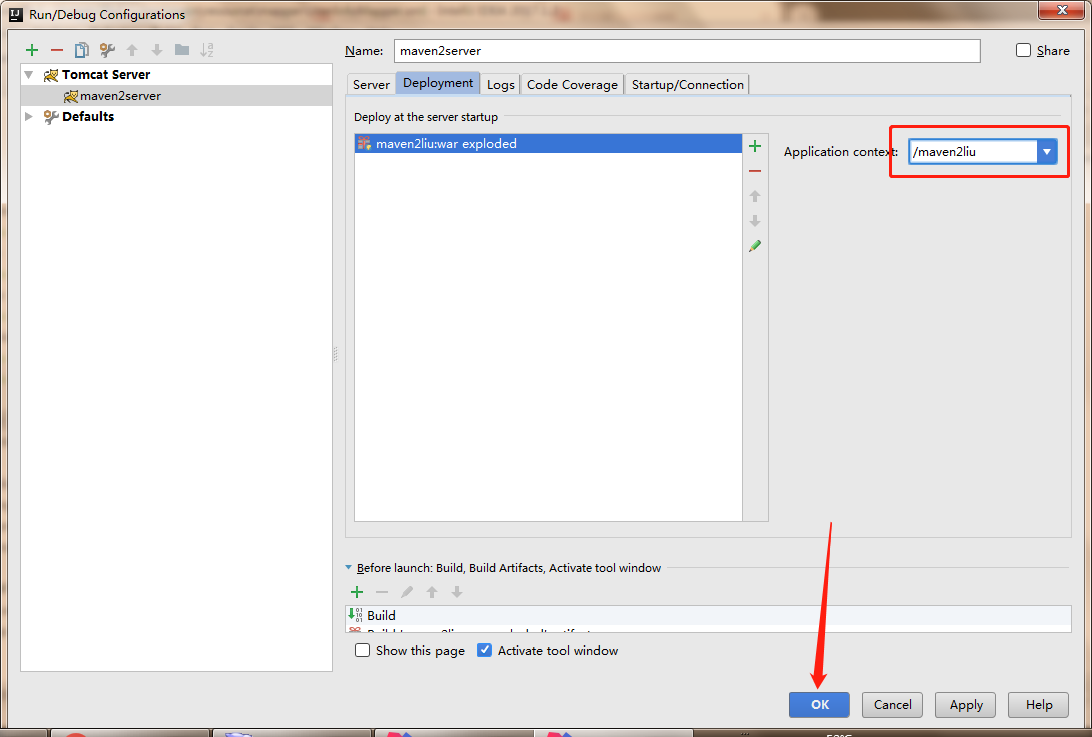Switch to the Server tab

click(371, 84)
